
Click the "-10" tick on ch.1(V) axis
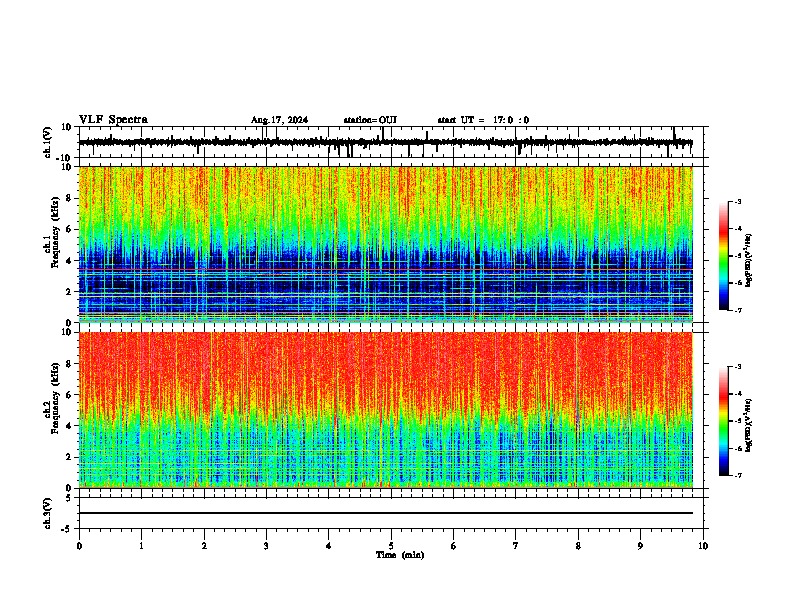[65, 158]
